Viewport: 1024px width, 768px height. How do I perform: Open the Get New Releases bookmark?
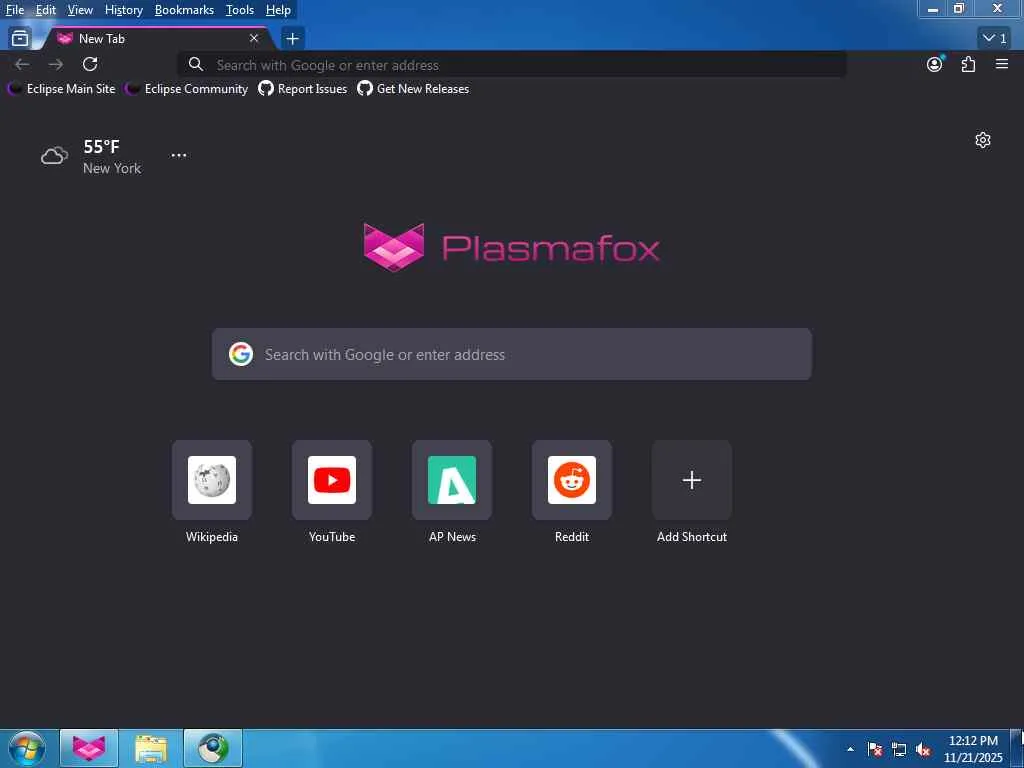tap(413, 89)
